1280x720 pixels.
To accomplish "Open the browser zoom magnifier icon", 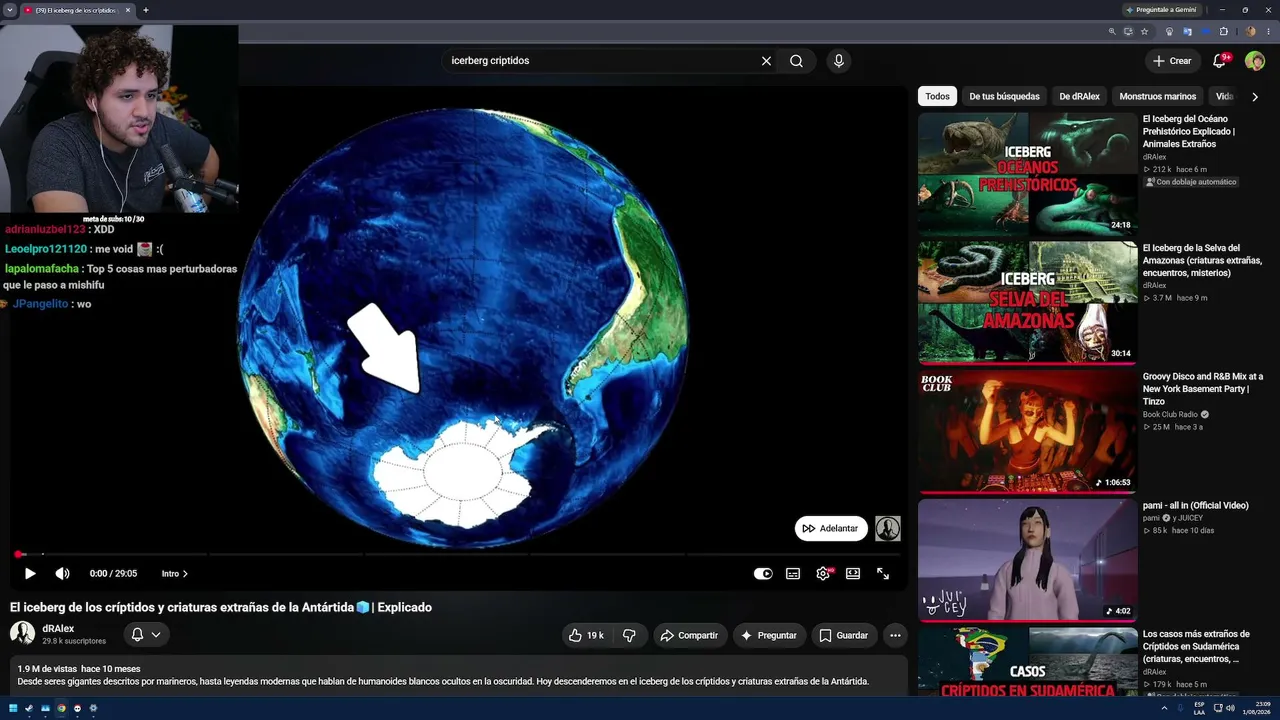I will (x=1112, y=31).
